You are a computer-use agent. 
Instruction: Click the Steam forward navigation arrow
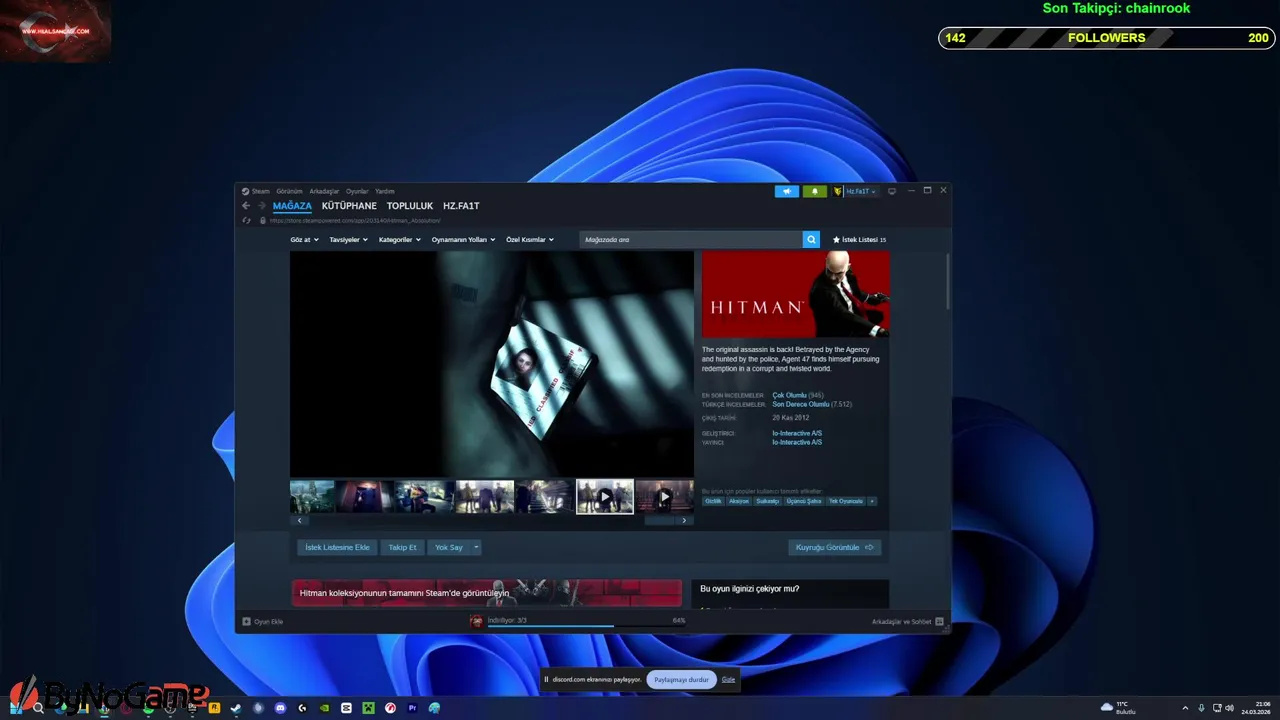262,206
